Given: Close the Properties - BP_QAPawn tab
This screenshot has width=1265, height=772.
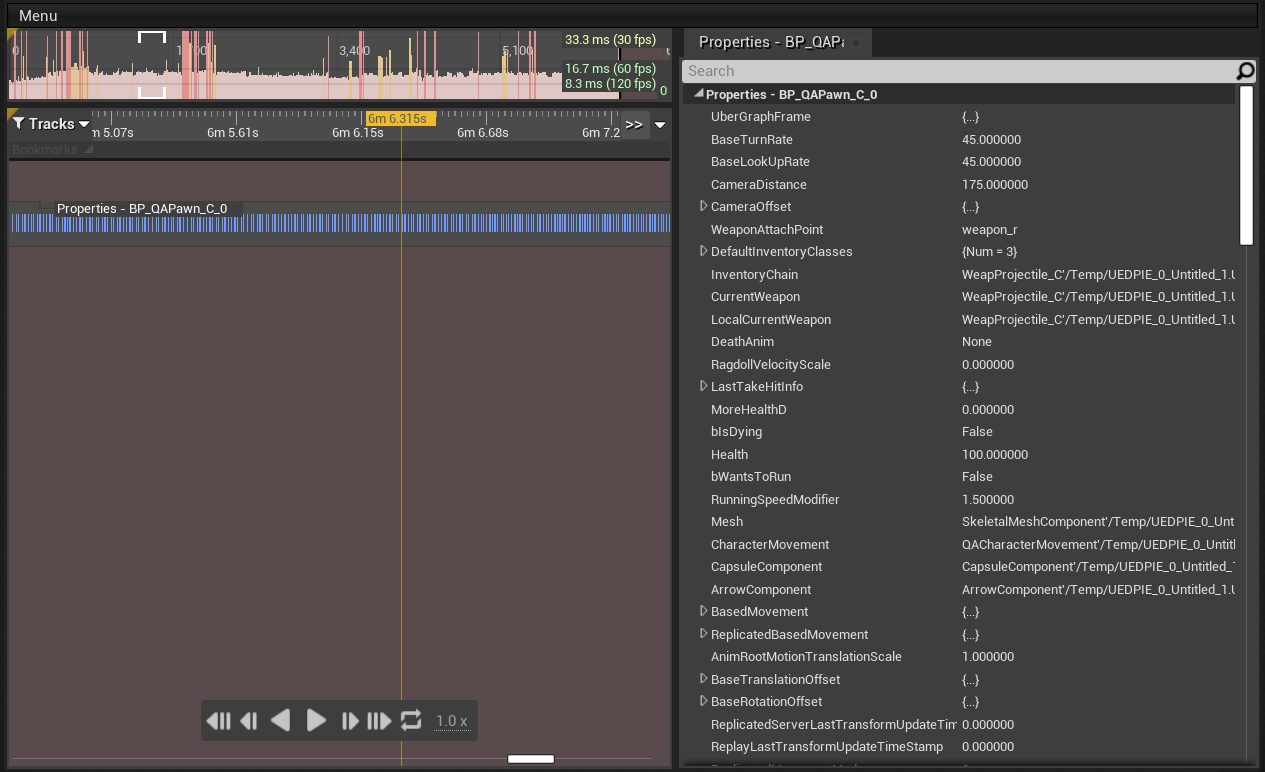Looking at the screenshot, I should 856,42.
